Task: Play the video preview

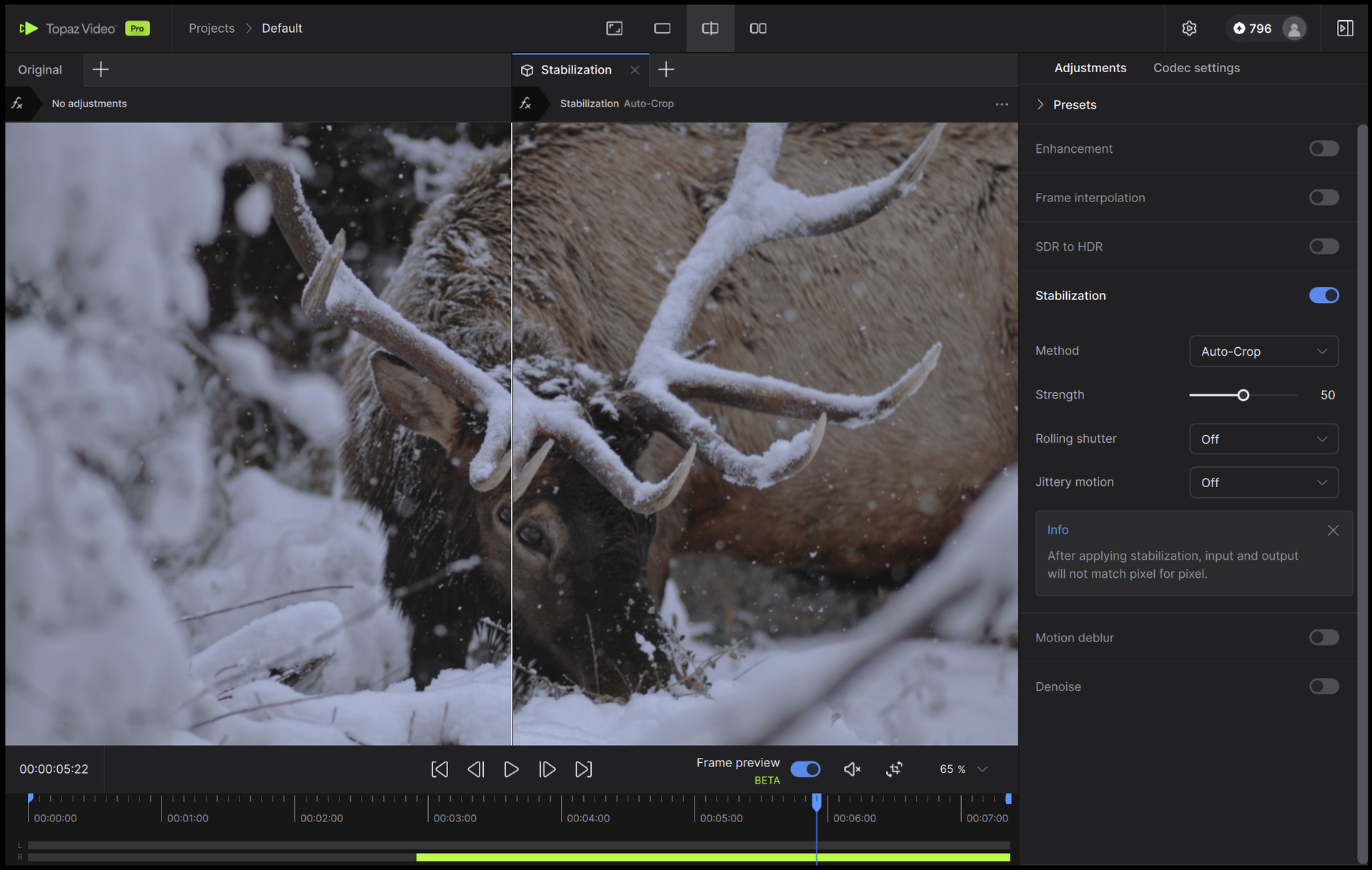Action: (511, 769)
